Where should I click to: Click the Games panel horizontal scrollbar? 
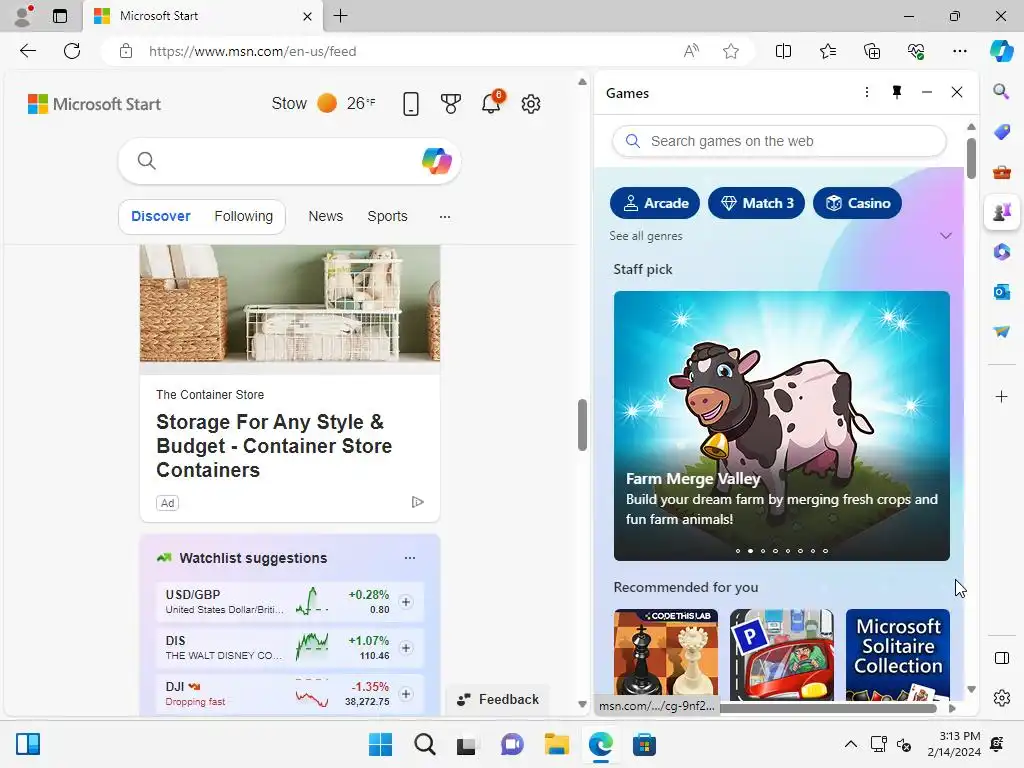tap(828, 708)
